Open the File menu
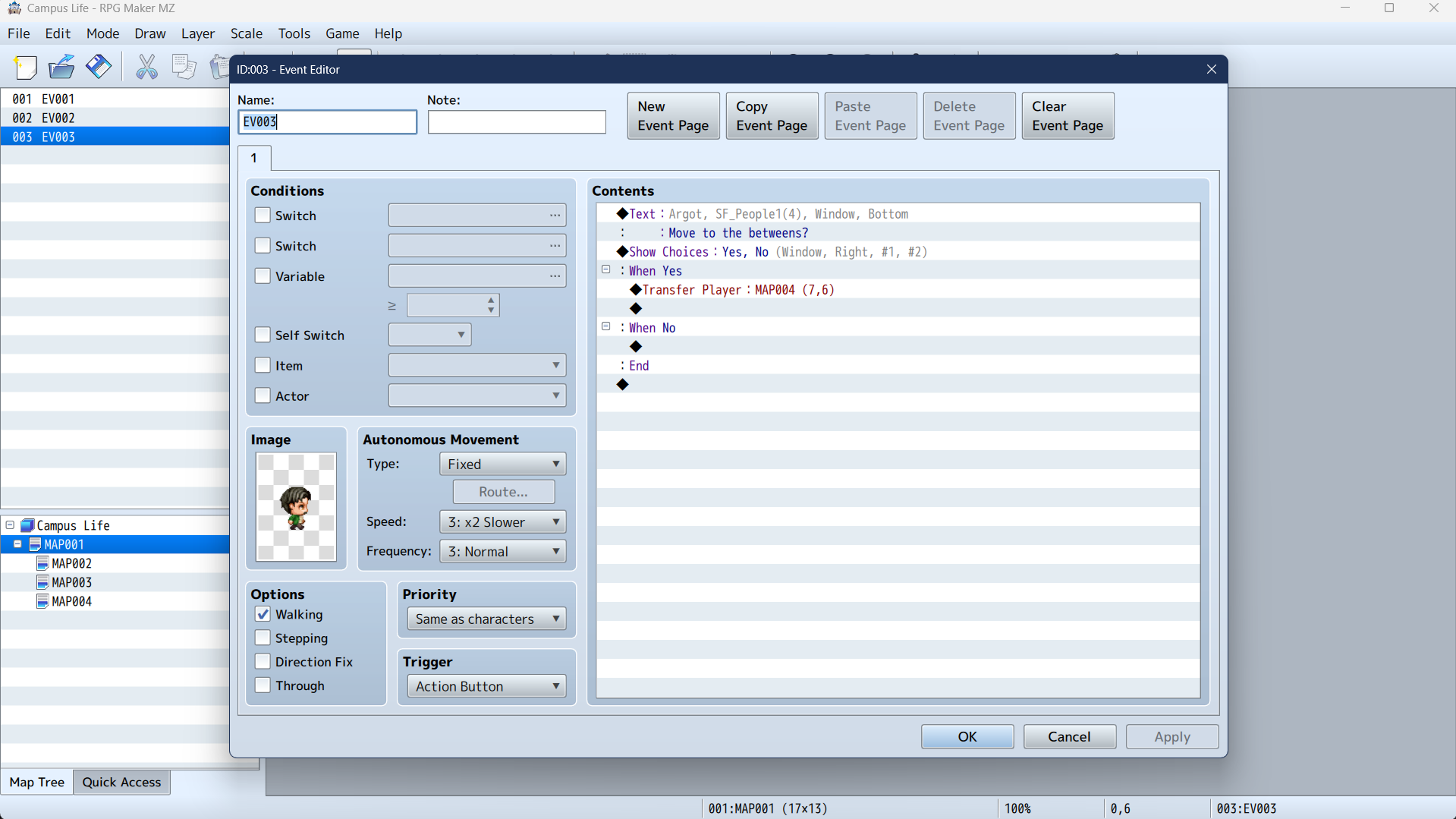This screenshot has height=819, width=1456. 18,33
